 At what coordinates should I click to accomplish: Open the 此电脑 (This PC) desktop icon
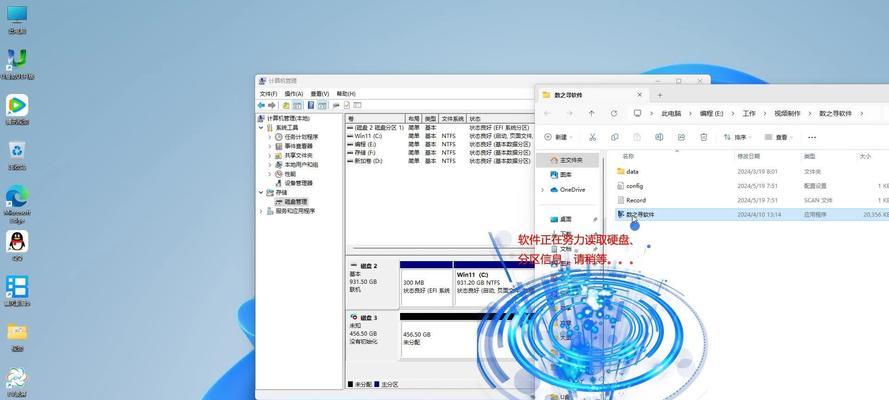pyautogui.click(x=17, y=19)
